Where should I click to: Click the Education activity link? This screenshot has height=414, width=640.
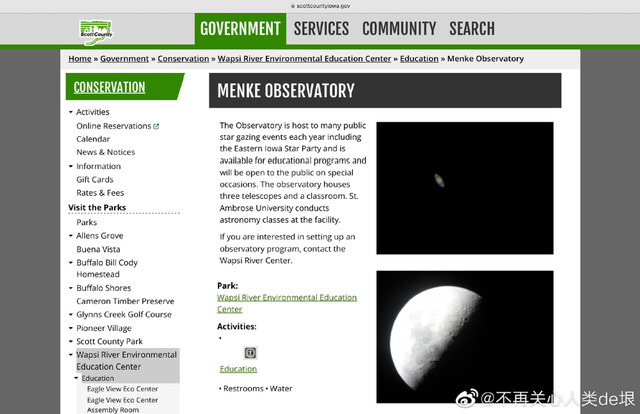(238, 369)
